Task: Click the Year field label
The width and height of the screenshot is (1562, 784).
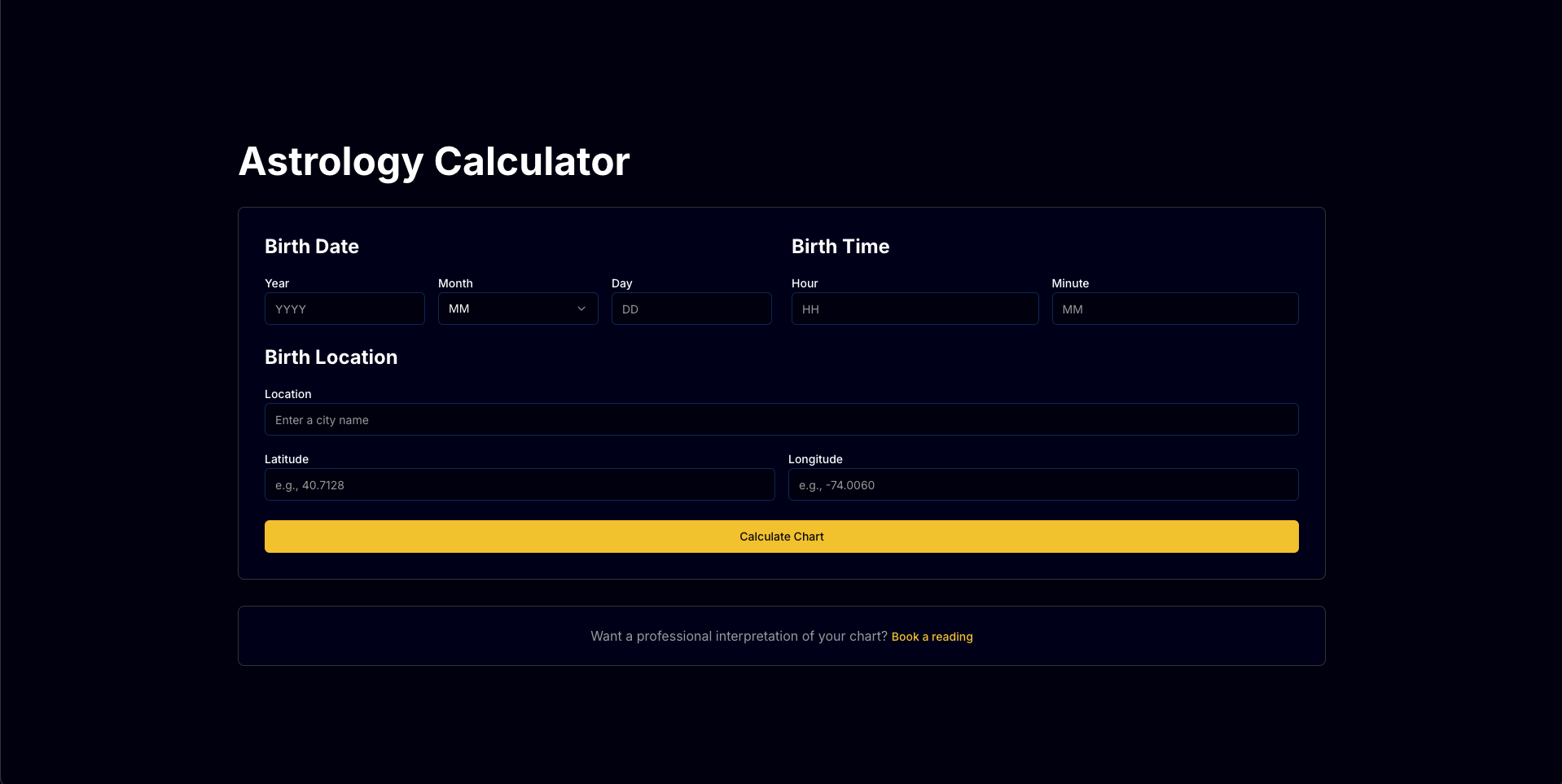Action: point(277,283)
